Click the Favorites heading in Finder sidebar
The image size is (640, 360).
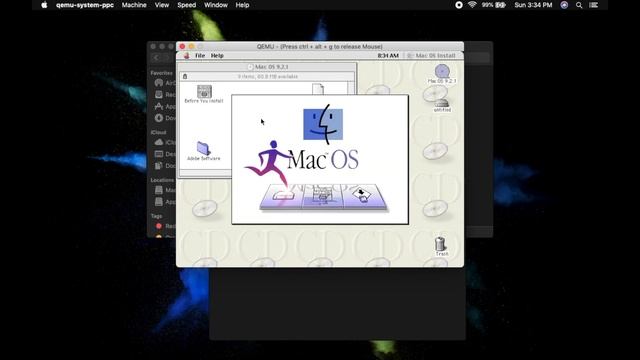[x=161, y=73]
